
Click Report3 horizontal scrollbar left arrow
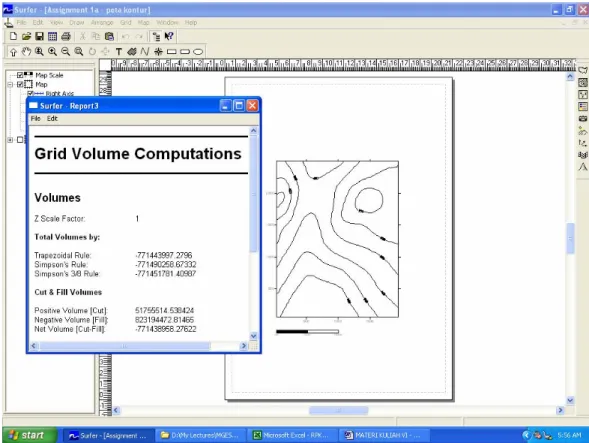pyautogui.click(x=33, y=346)
